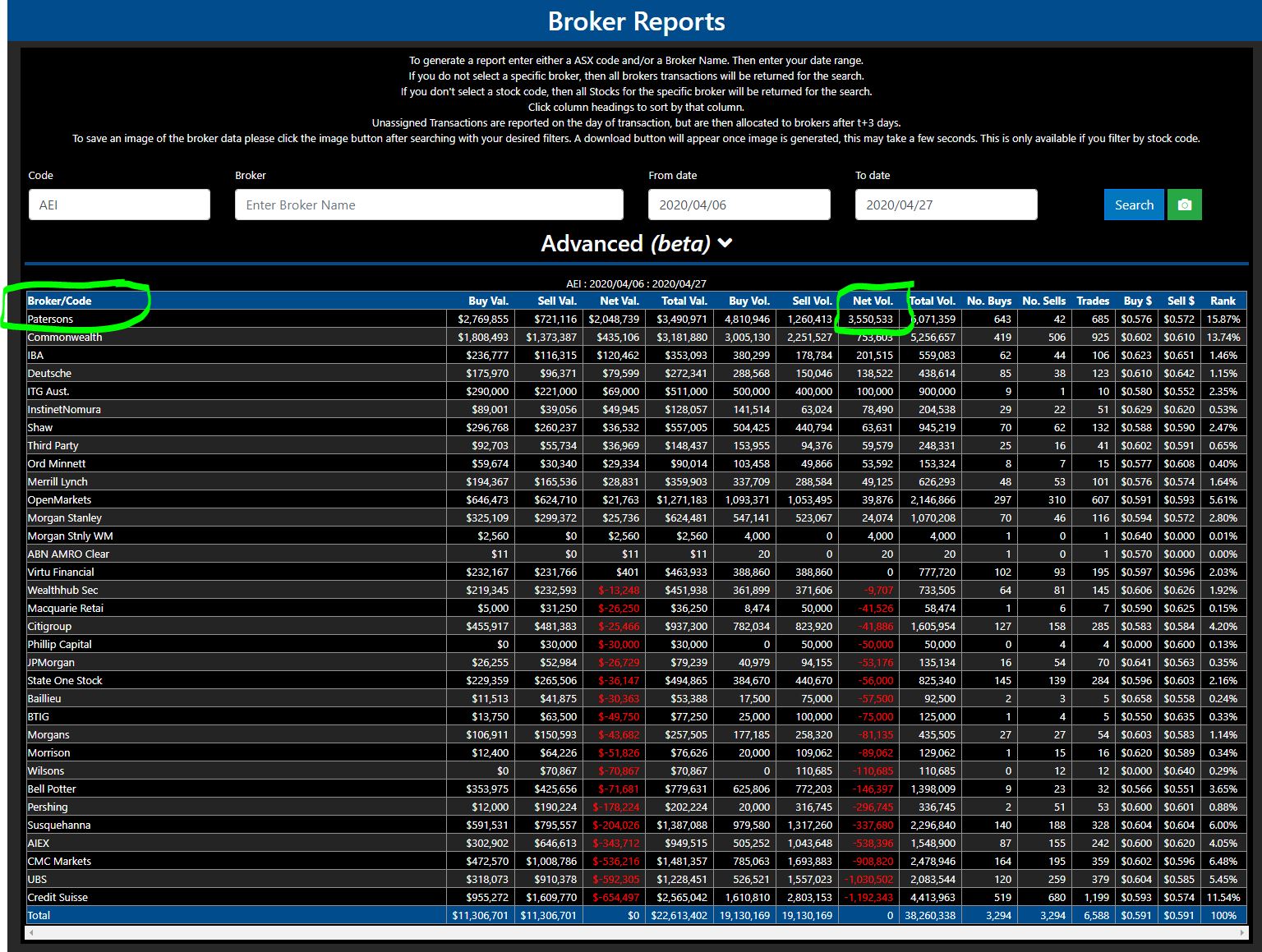The image size is (1262, 952).
Task: Click the Susquehanna broker name
Action: [59, 825]
